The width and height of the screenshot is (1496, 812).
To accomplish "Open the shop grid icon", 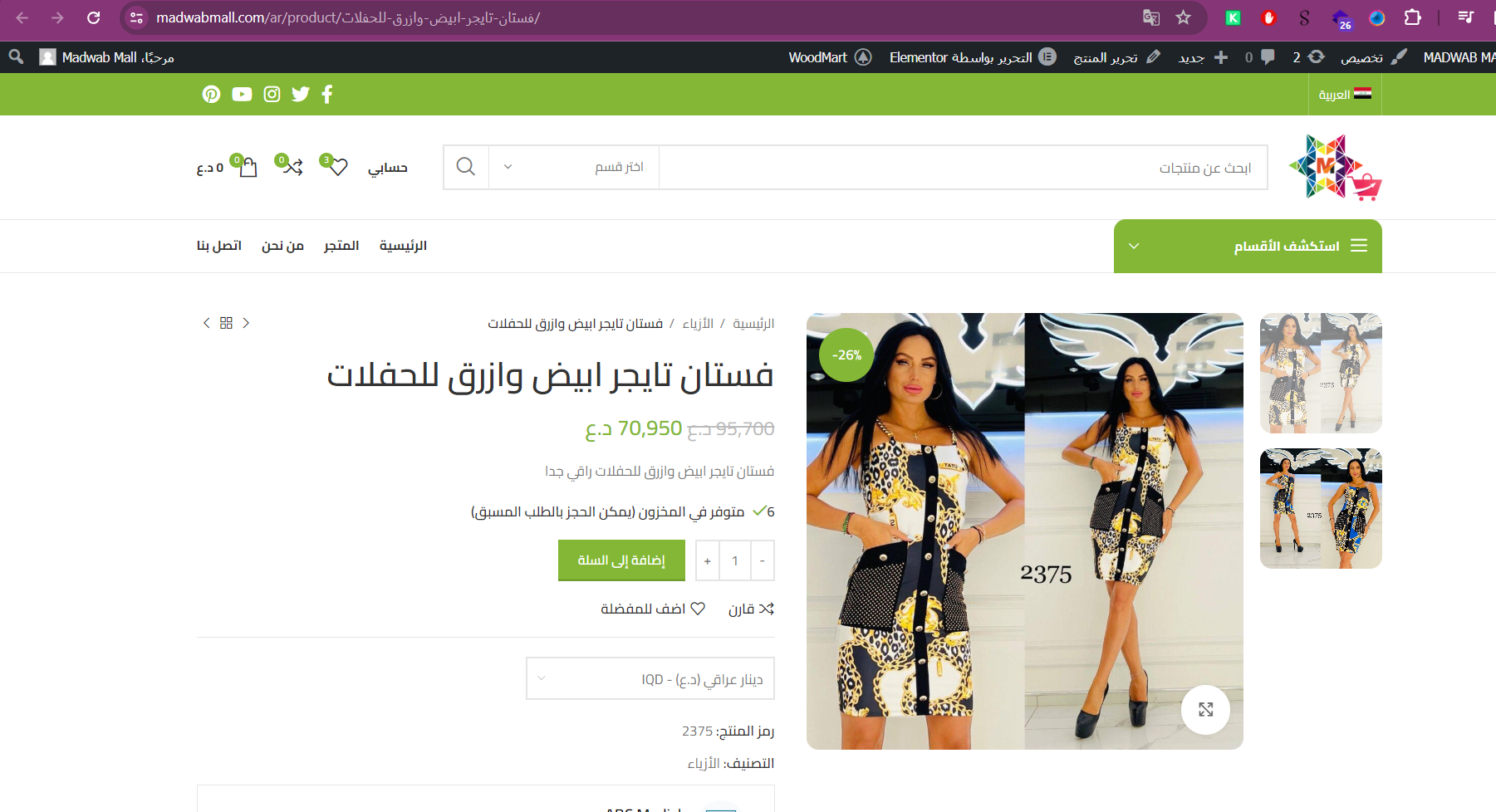I will pyautogui.click(x=226, y=323).
